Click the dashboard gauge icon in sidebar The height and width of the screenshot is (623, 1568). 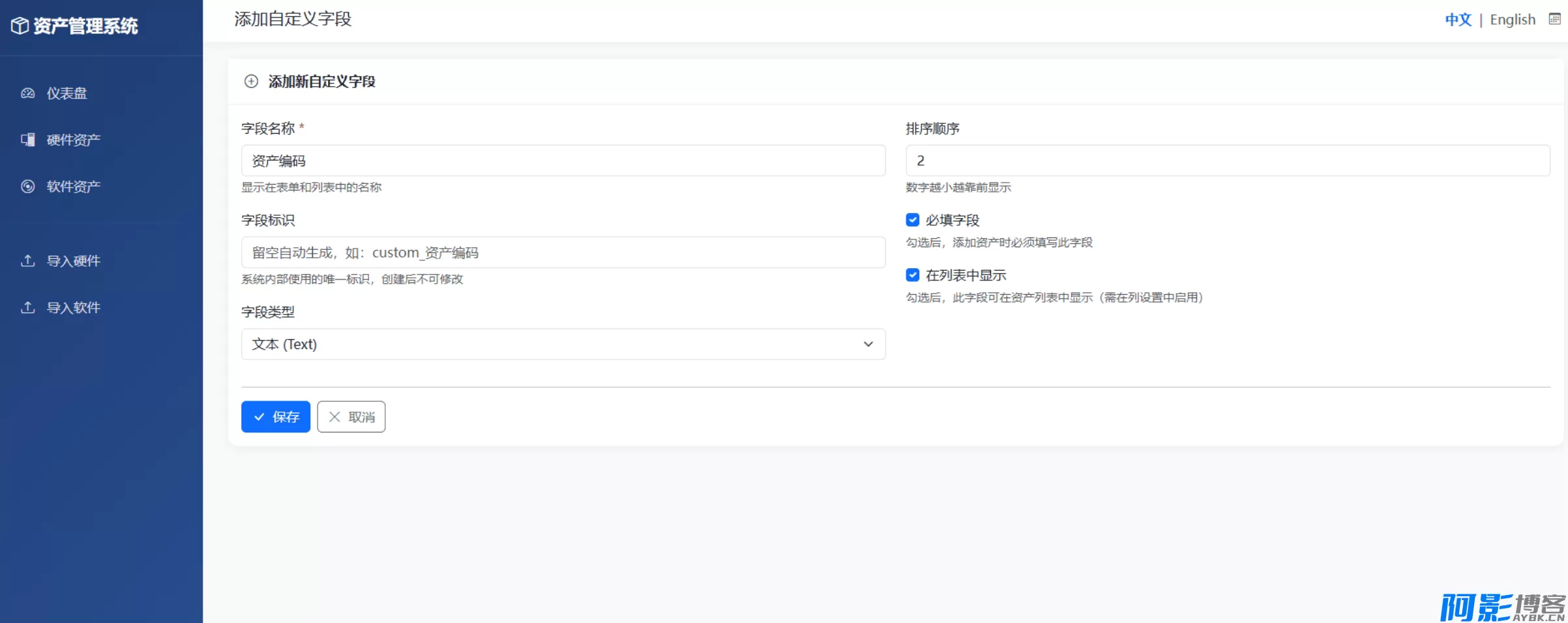coord(27,93)
